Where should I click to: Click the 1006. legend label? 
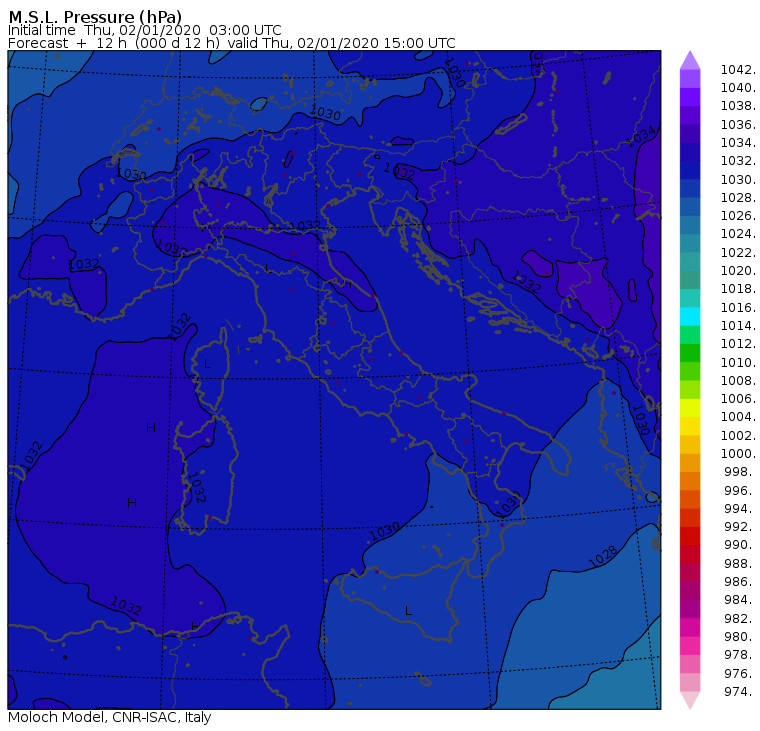pyautogui.click(x=738, y=398)
